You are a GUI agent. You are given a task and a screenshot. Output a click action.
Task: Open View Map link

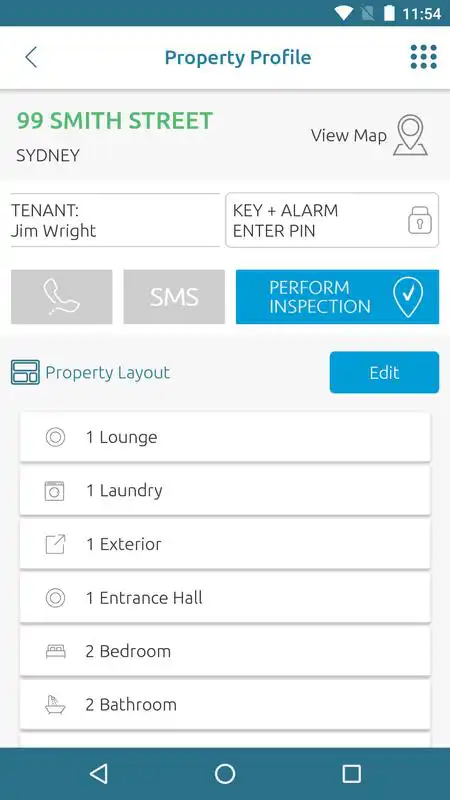[349, 136]
